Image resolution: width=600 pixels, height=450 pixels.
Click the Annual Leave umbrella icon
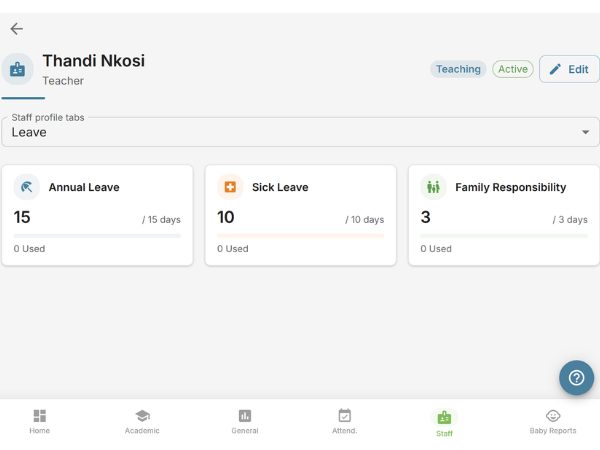click(27, 187)
